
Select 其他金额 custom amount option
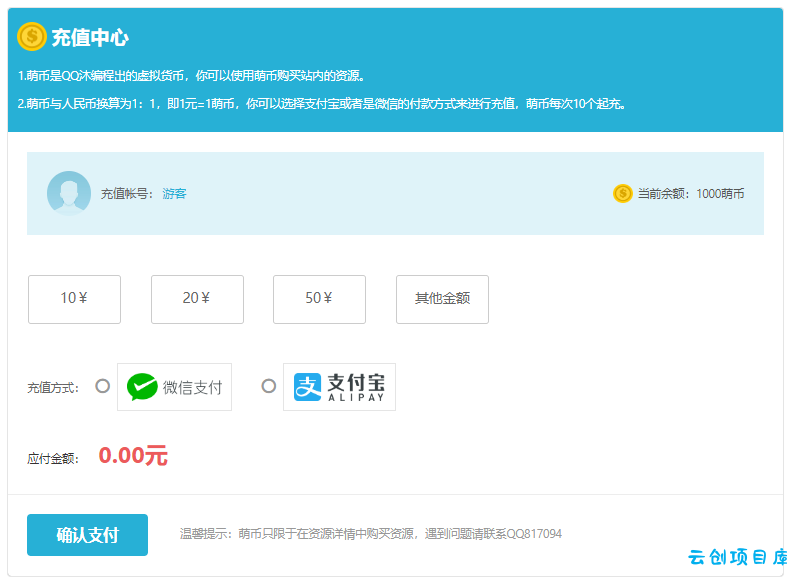(442, 299)
